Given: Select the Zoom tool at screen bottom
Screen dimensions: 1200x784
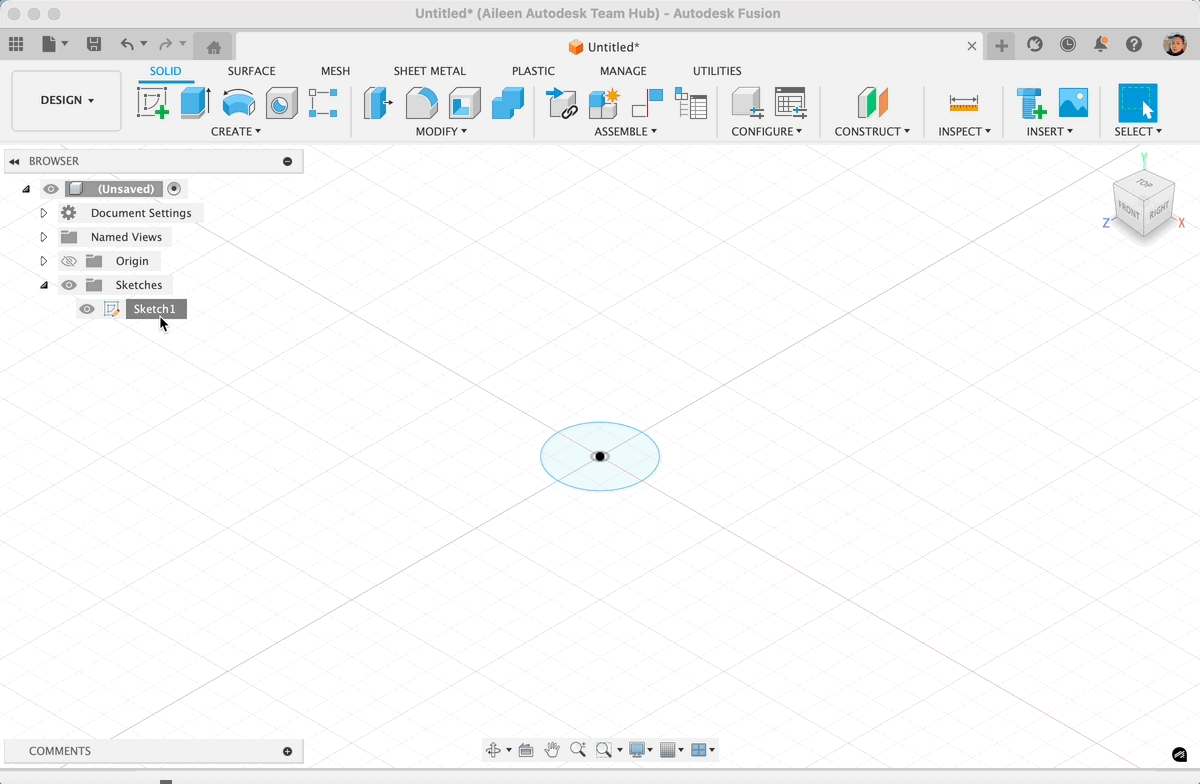Looking at the screenshot, I should point(578,749).
